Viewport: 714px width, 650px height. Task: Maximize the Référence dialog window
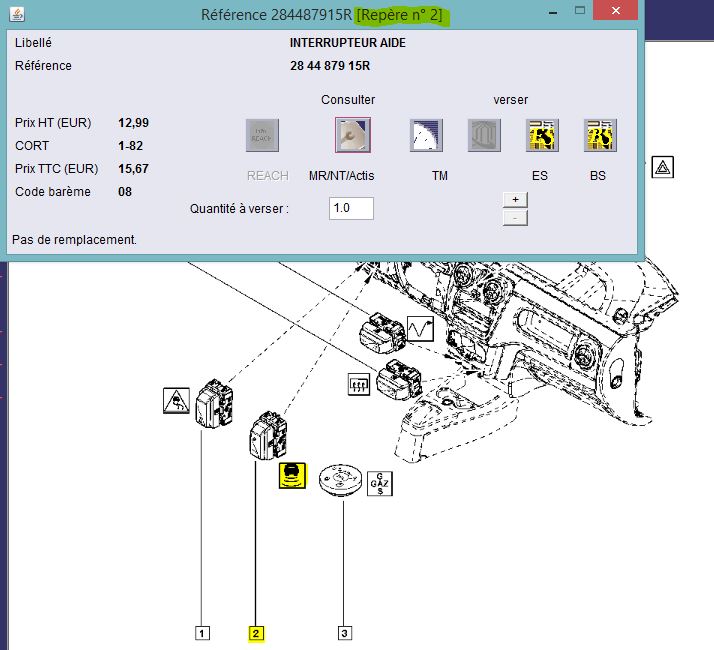[x=580, y=10]
